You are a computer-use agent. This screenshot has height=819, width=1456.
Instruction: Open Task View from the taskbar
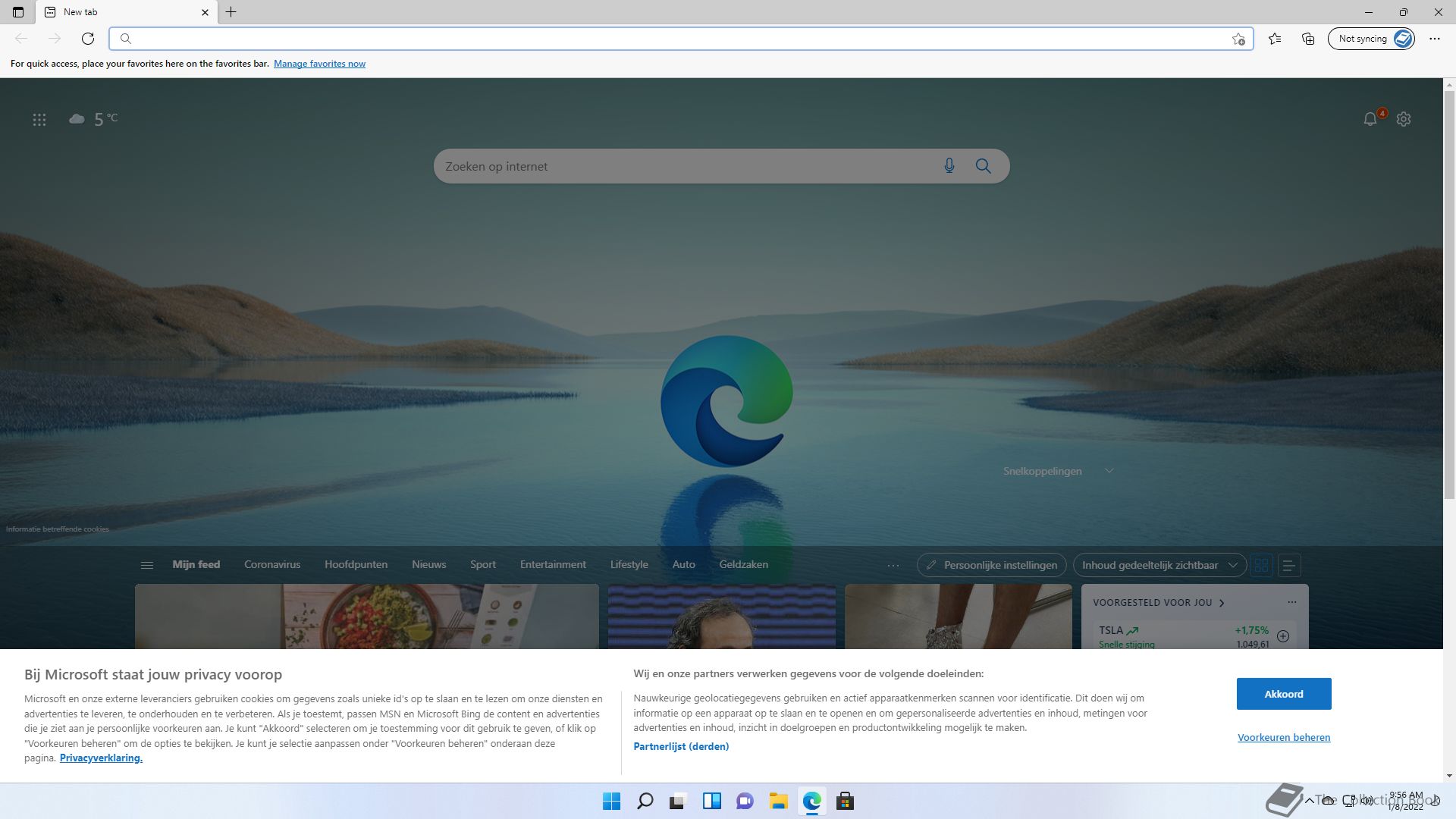click(x=678, y=801)
